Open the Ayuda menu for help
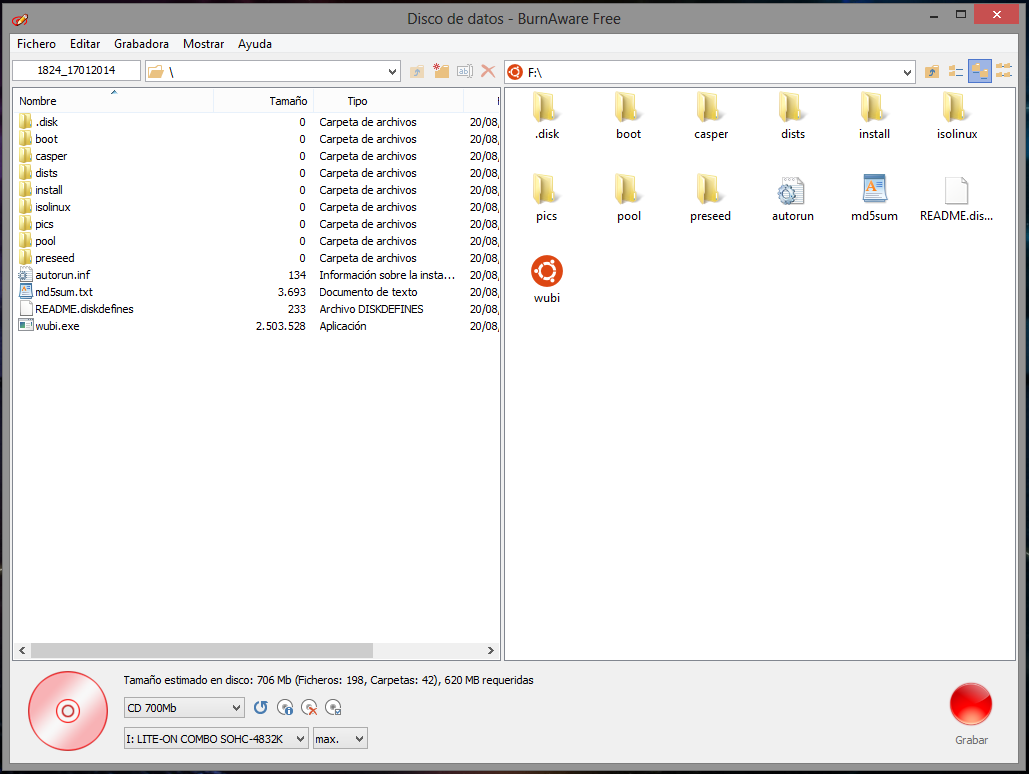Image resolution: width=1029 pixels, height=774 pixels. point(254,44)
